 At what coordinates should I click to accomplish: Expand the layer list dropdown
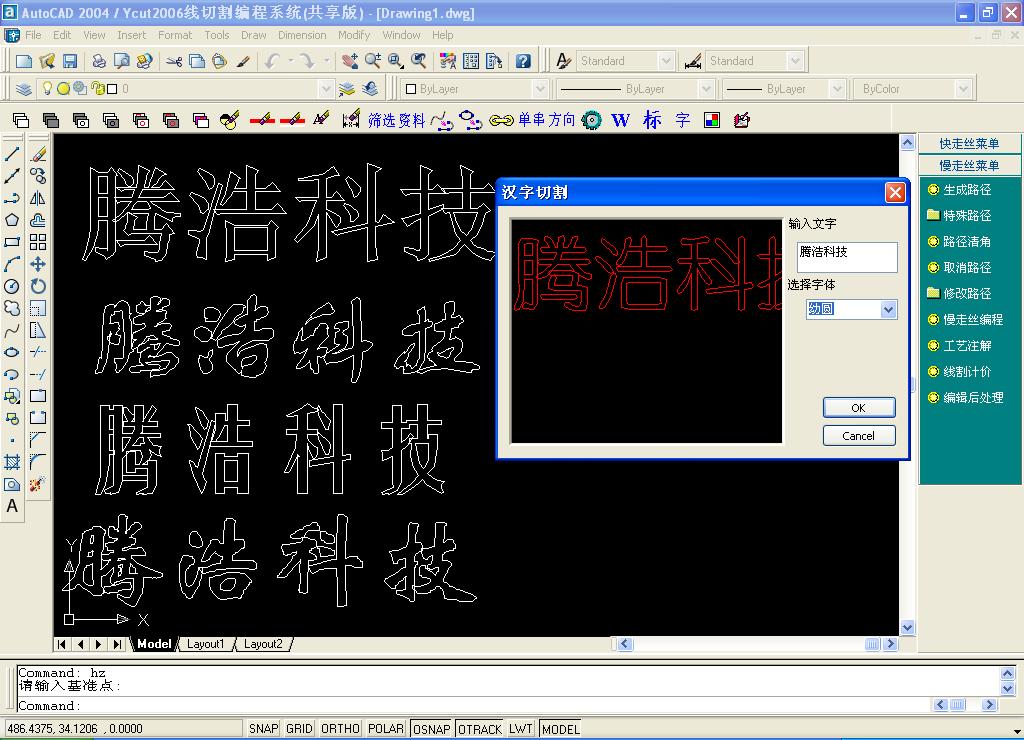click(326, 89)
